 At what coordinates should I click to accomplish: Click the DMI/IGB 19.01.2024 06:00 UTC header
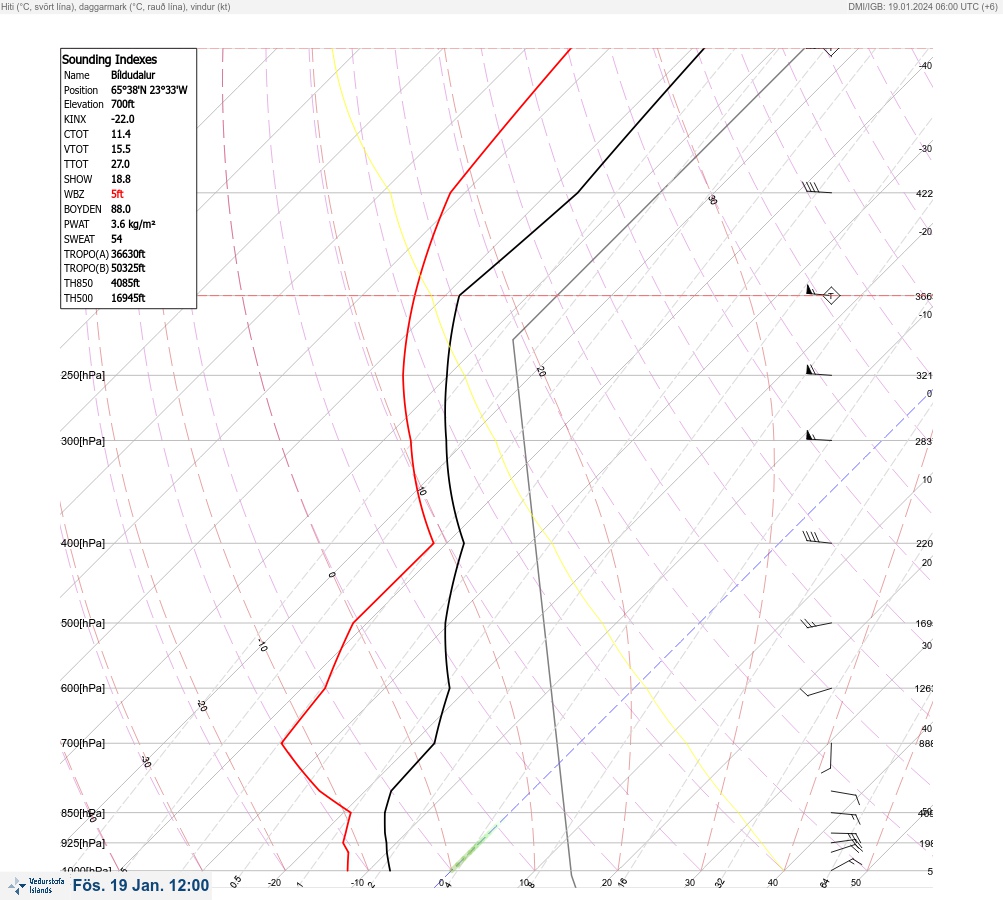[922, 6]
